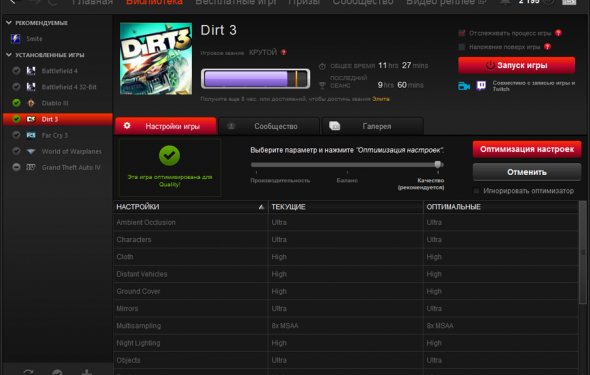The width and height of the screenshot is (590, 375).
Task: Click the Grand Theft Auto IV icon
Action: pyautogui.click(x=31, y=167)
